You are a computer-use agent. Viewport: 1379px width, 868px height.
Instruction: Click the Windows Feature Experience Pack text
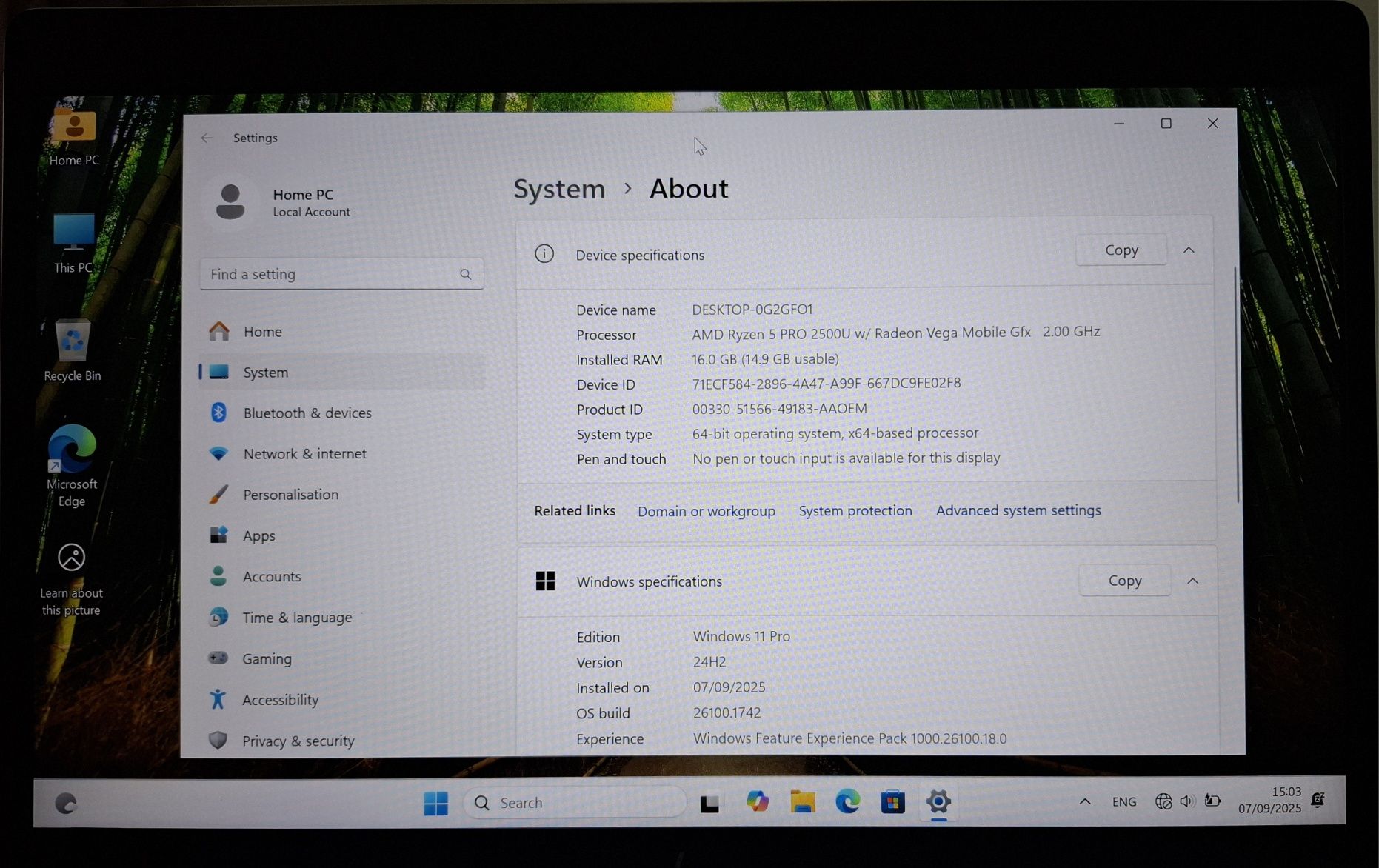click(849, 738)
